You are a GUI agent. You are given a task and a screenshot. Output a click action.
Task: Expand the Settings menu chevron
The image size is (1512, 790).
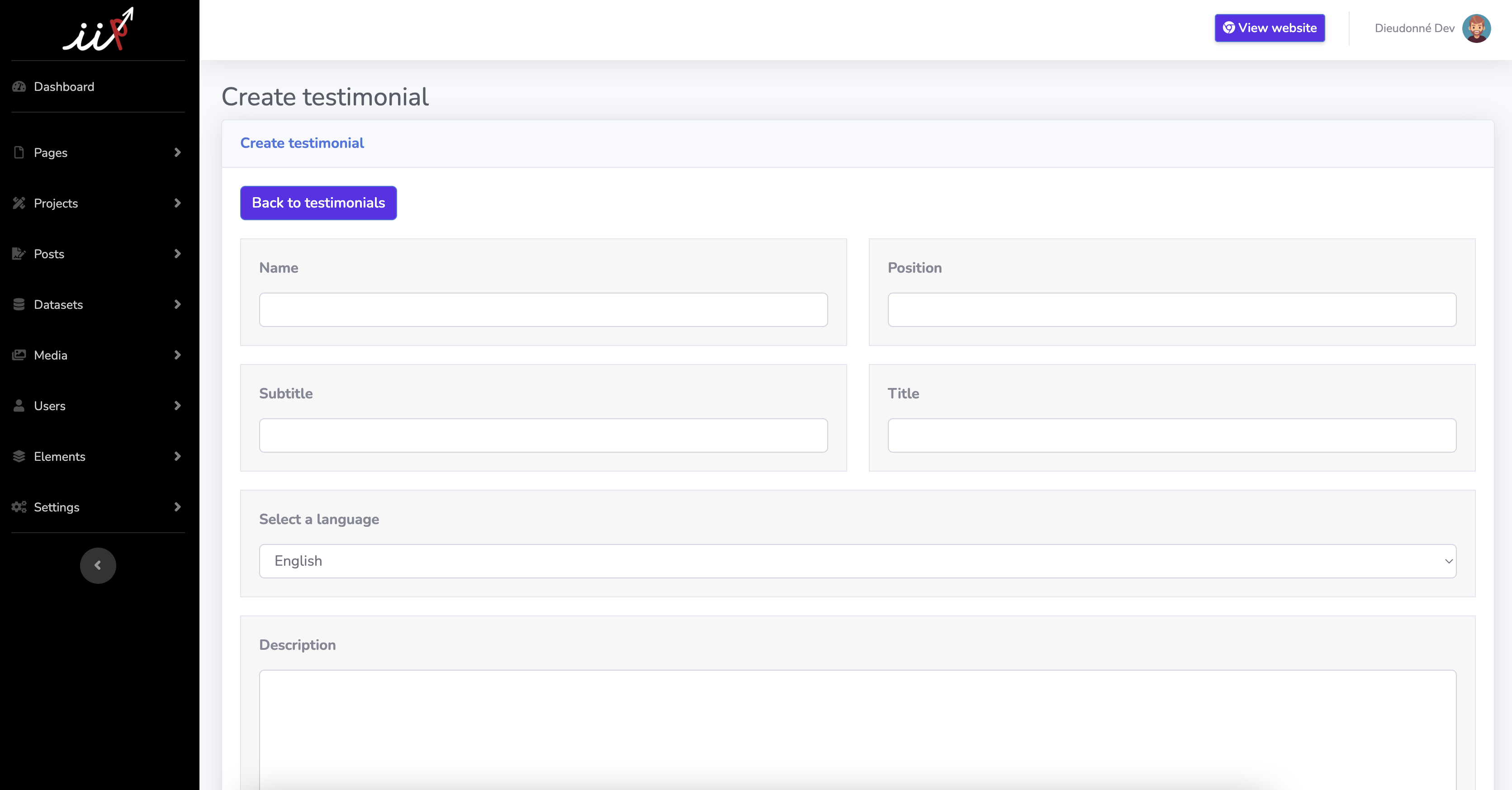177,507
